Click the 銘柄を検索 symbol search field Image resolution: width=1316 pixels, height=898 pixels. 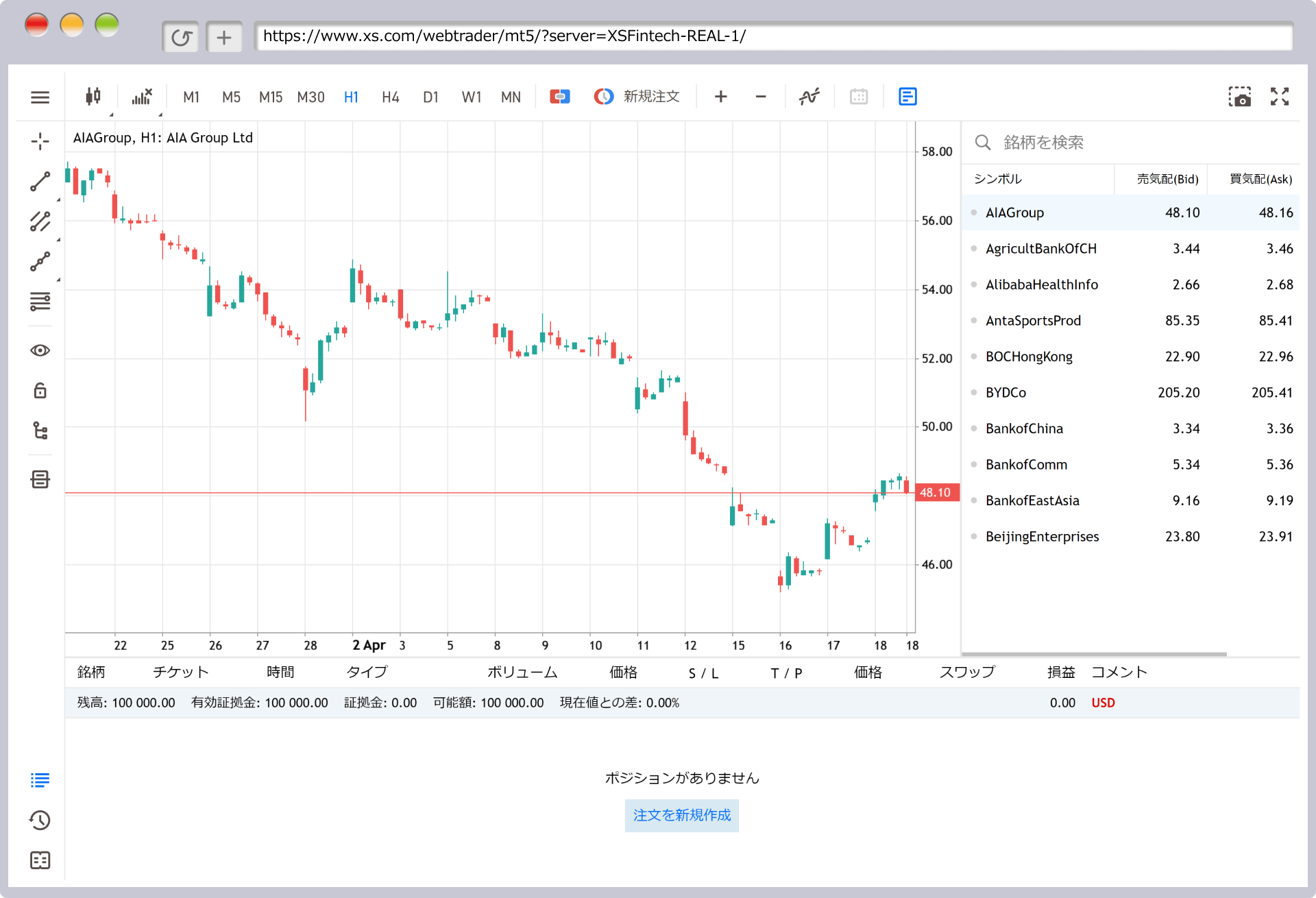click(x=1131, y=143)
